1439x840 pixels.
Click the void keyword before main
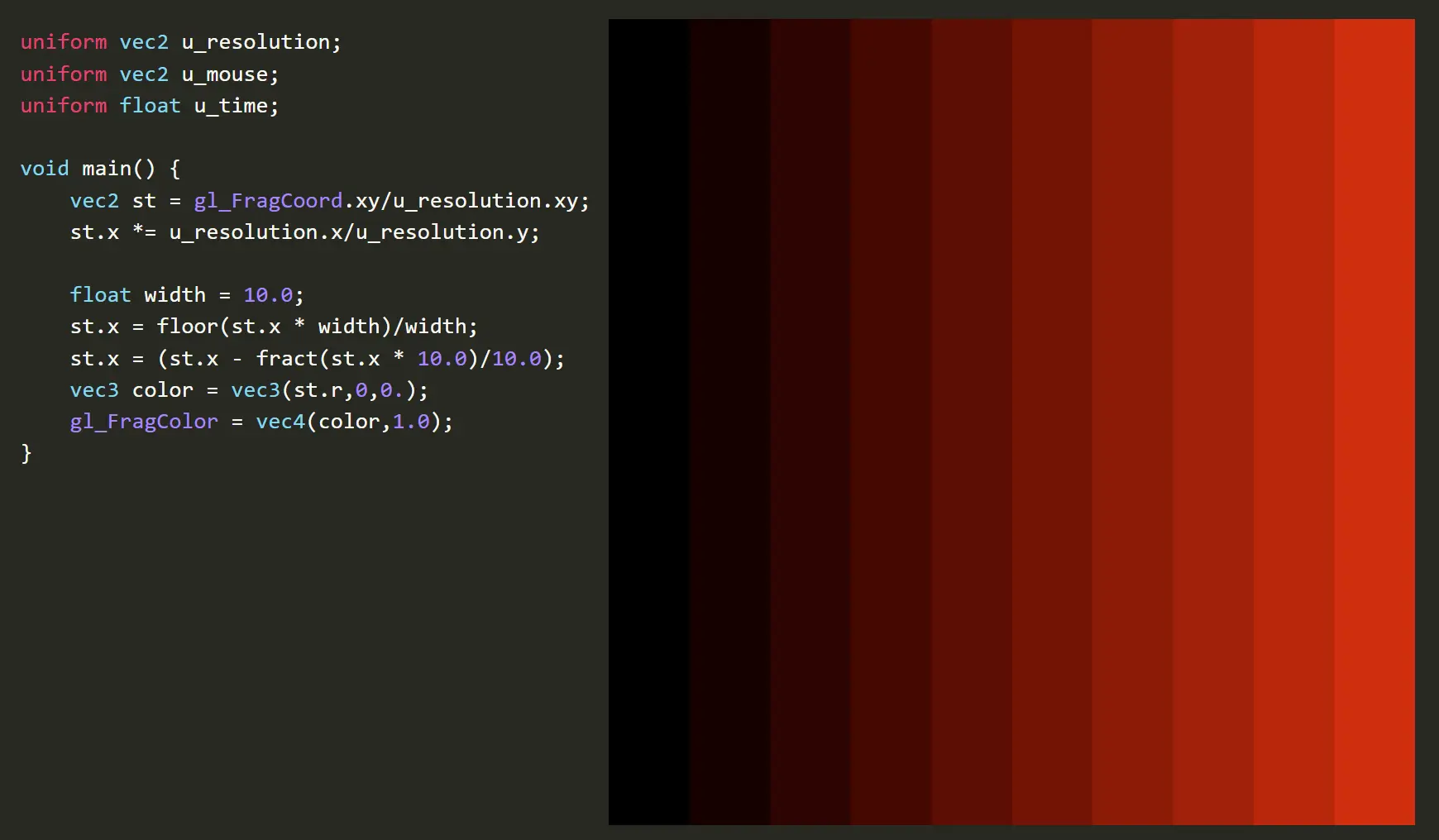click(x=45, y=169)
